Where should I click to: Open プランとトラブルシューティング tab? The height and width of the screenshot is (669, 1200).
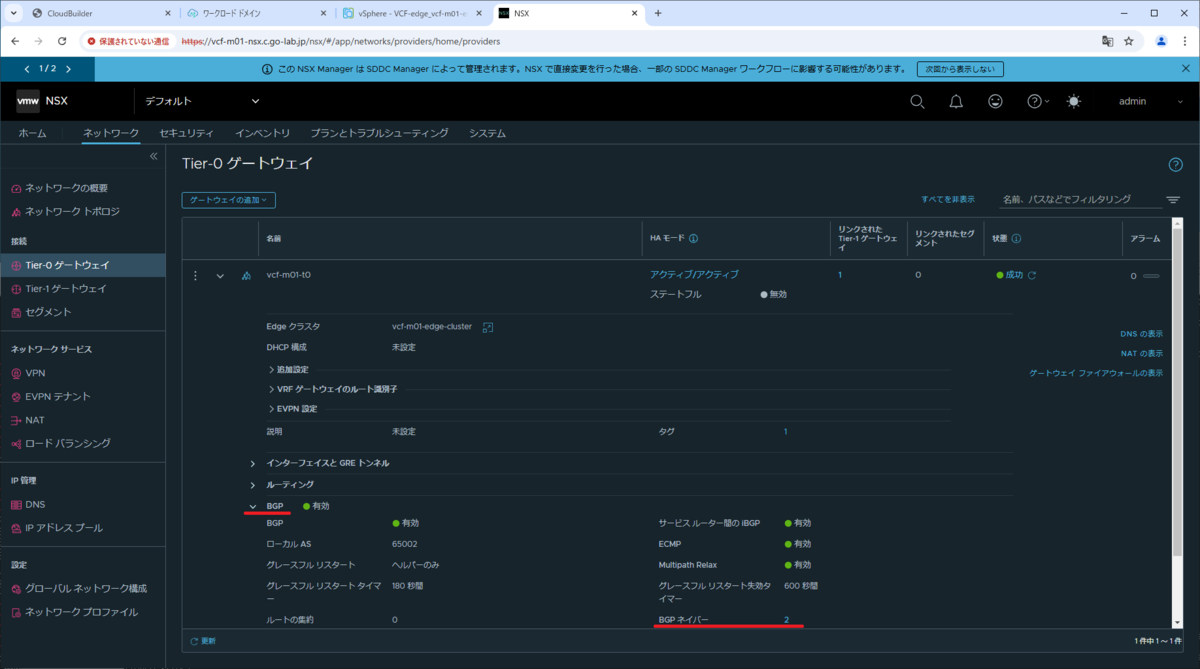click(379, 133)
